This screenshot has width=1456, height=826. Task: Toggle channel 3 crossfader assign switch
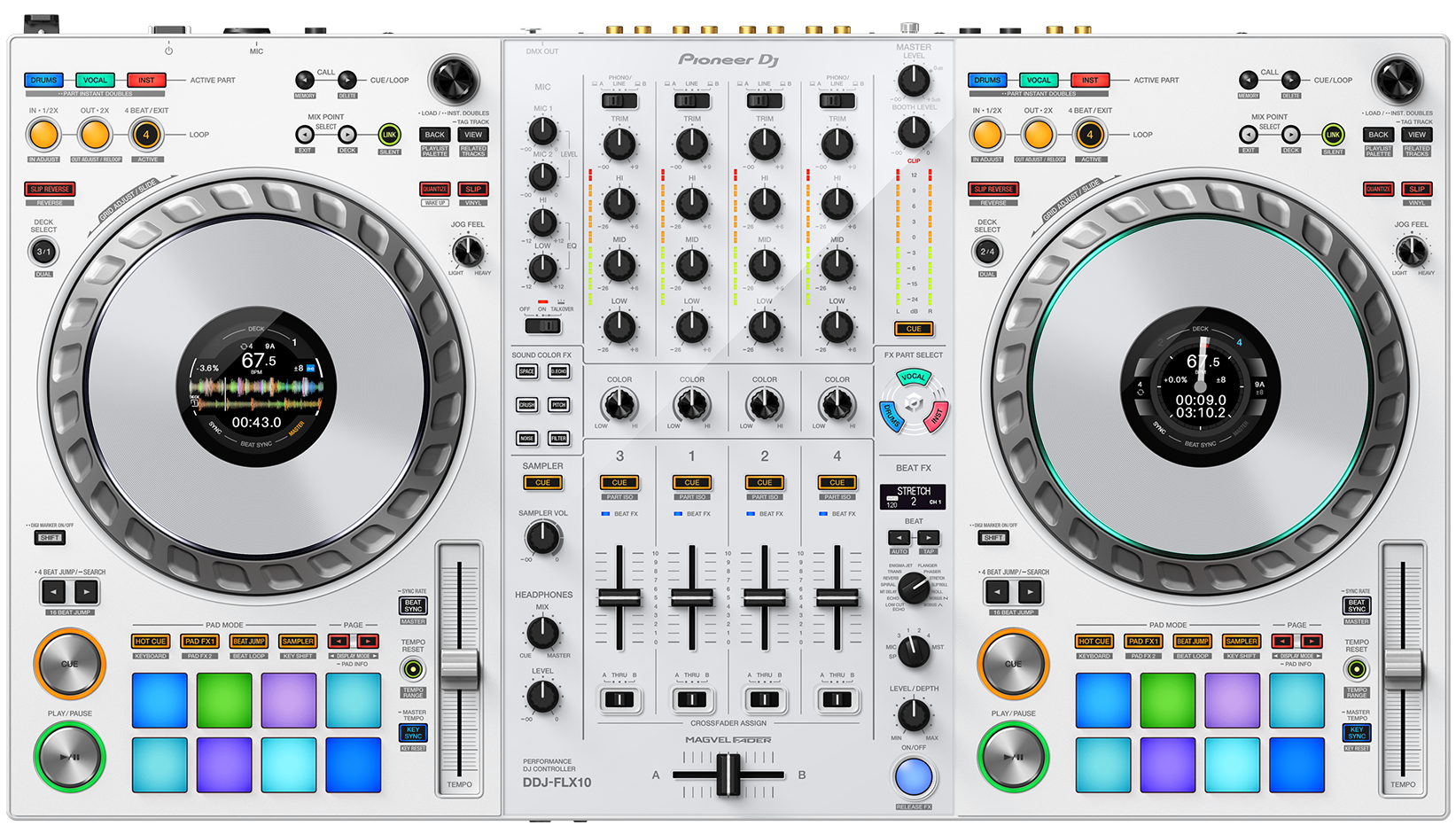coord(619,699)
